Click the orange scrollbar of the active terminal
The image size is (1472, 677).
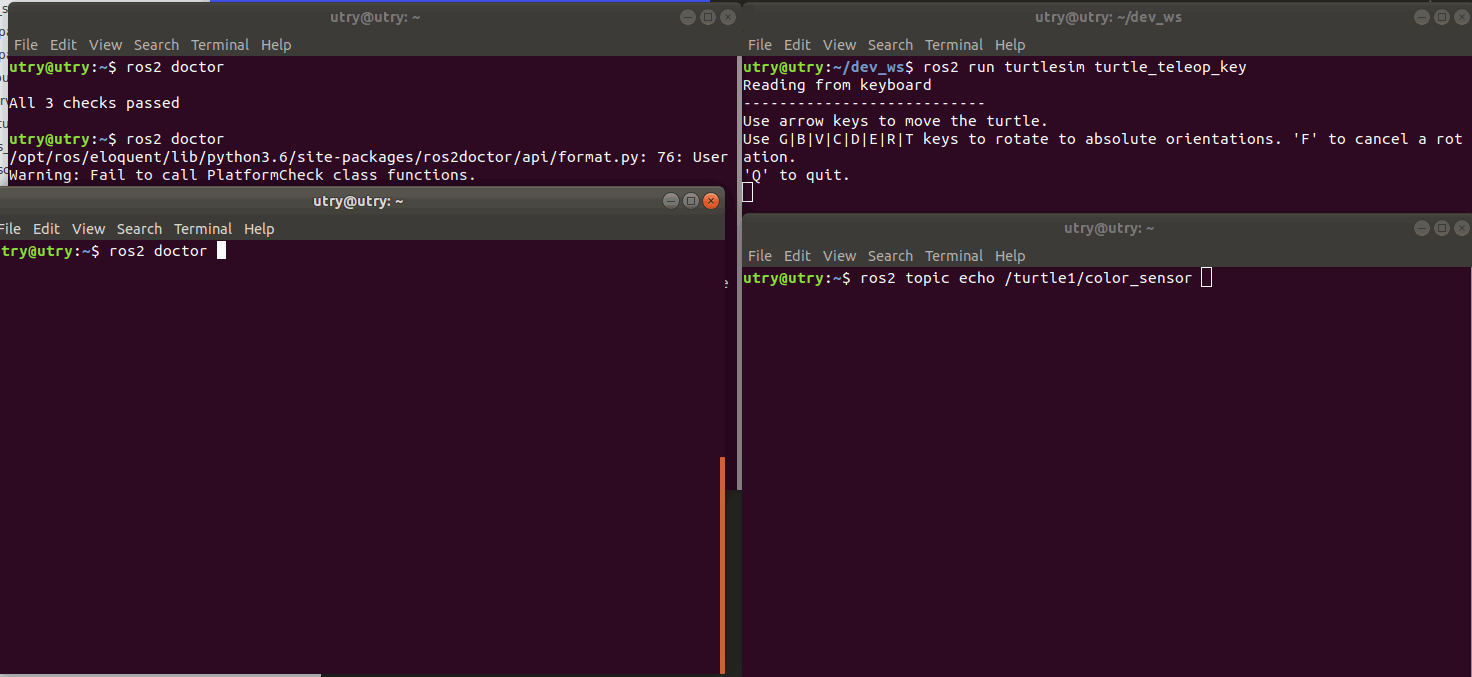click(x=722, y=565)
